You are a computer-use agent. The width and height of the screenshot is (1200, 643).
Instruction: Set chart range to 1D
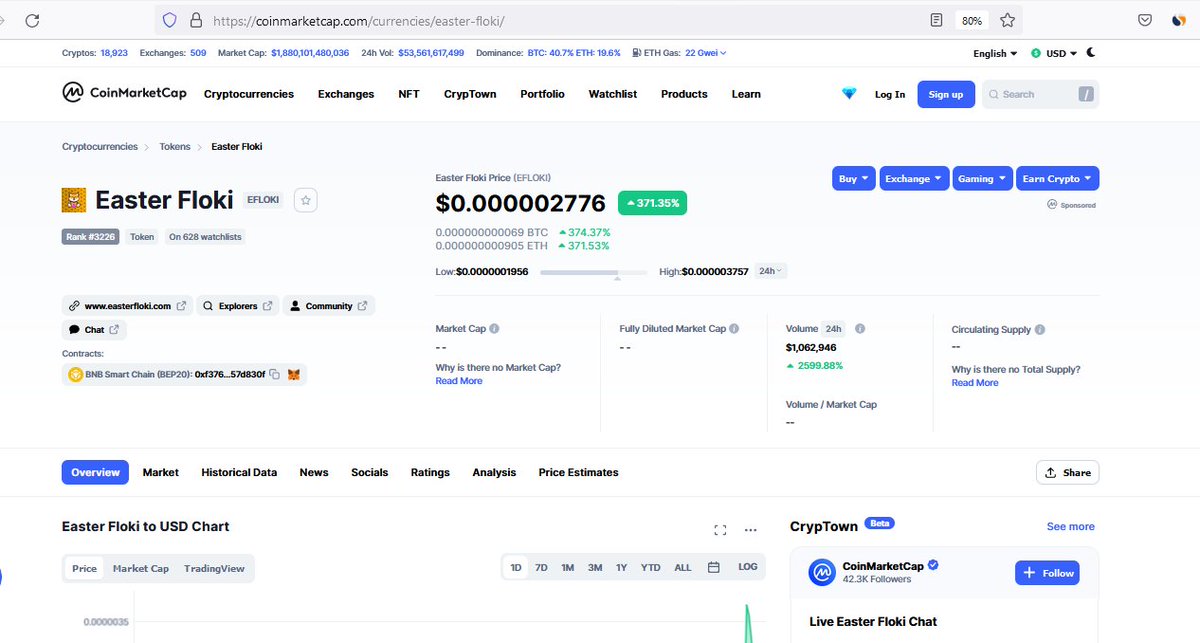tap(516, 567)
